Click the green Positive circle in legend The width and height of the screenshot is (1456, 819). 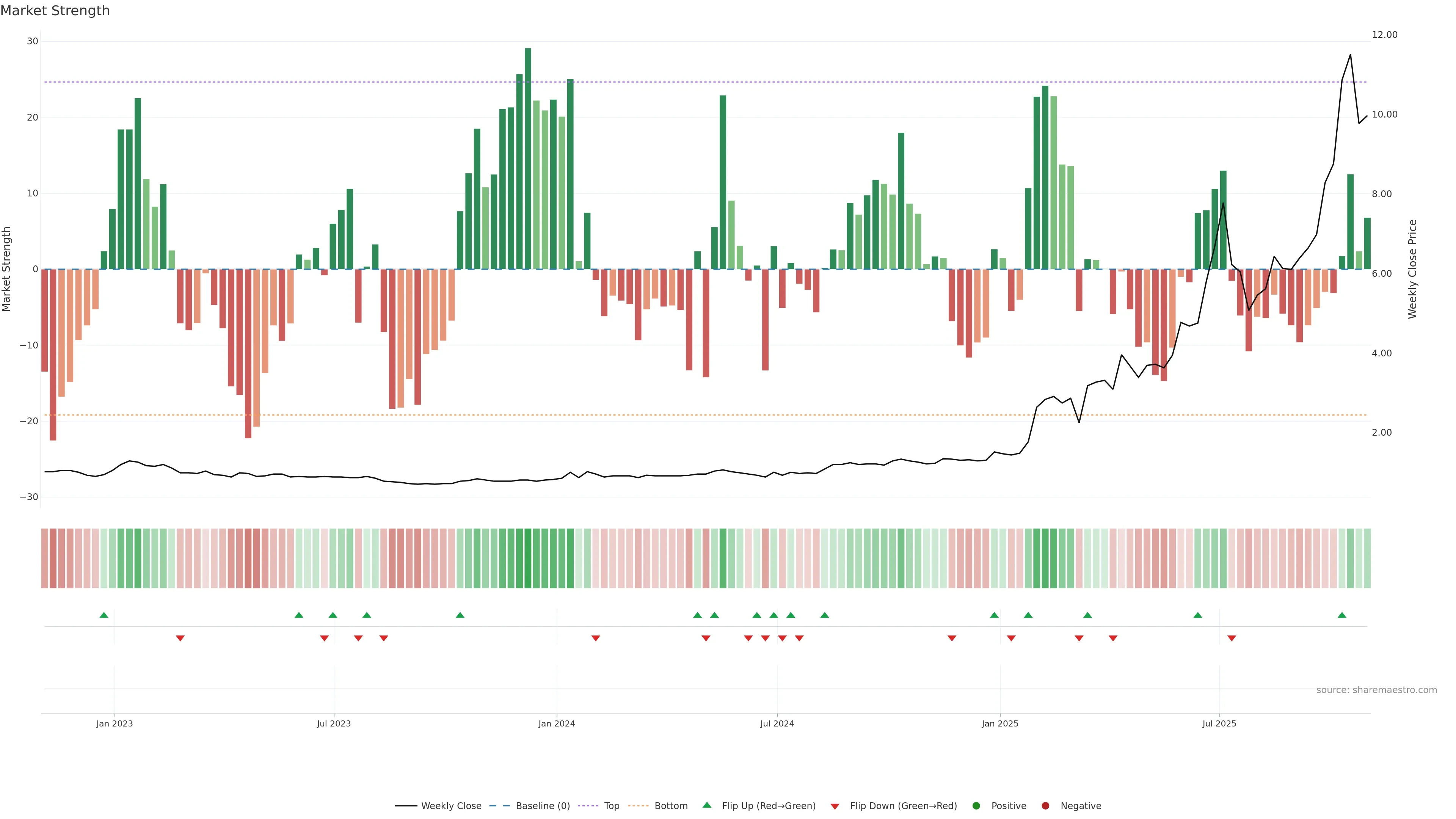coord(976,806)
